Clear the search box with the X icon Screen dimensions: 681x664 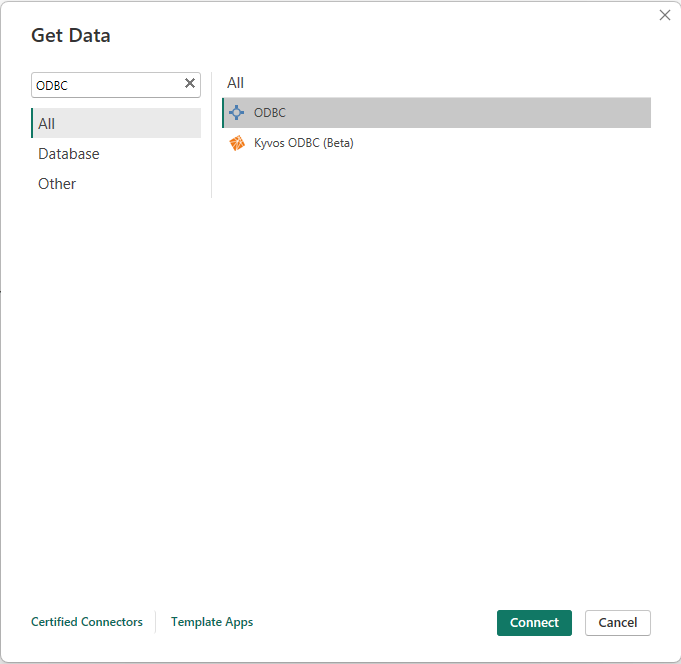190,84
